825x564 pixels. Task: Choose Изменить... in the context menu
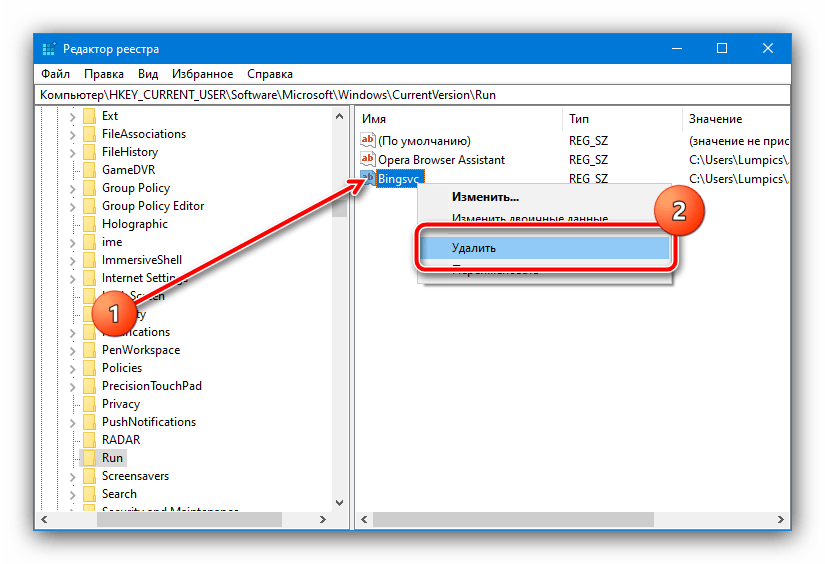pyautogui.click(x=485, y=197)
